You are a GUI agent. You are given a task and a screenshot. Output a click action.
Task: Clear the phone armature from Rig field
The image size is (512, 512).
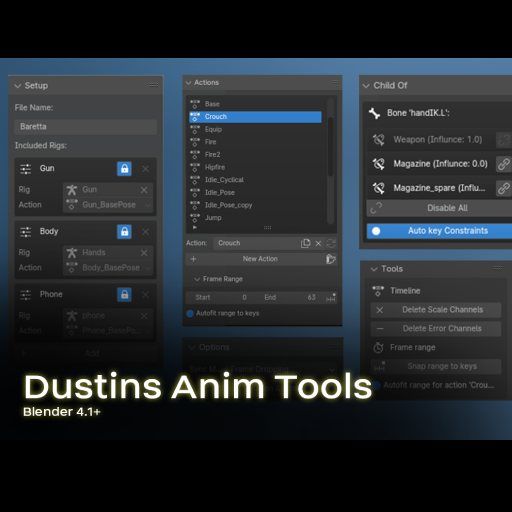tap(144, 316)
